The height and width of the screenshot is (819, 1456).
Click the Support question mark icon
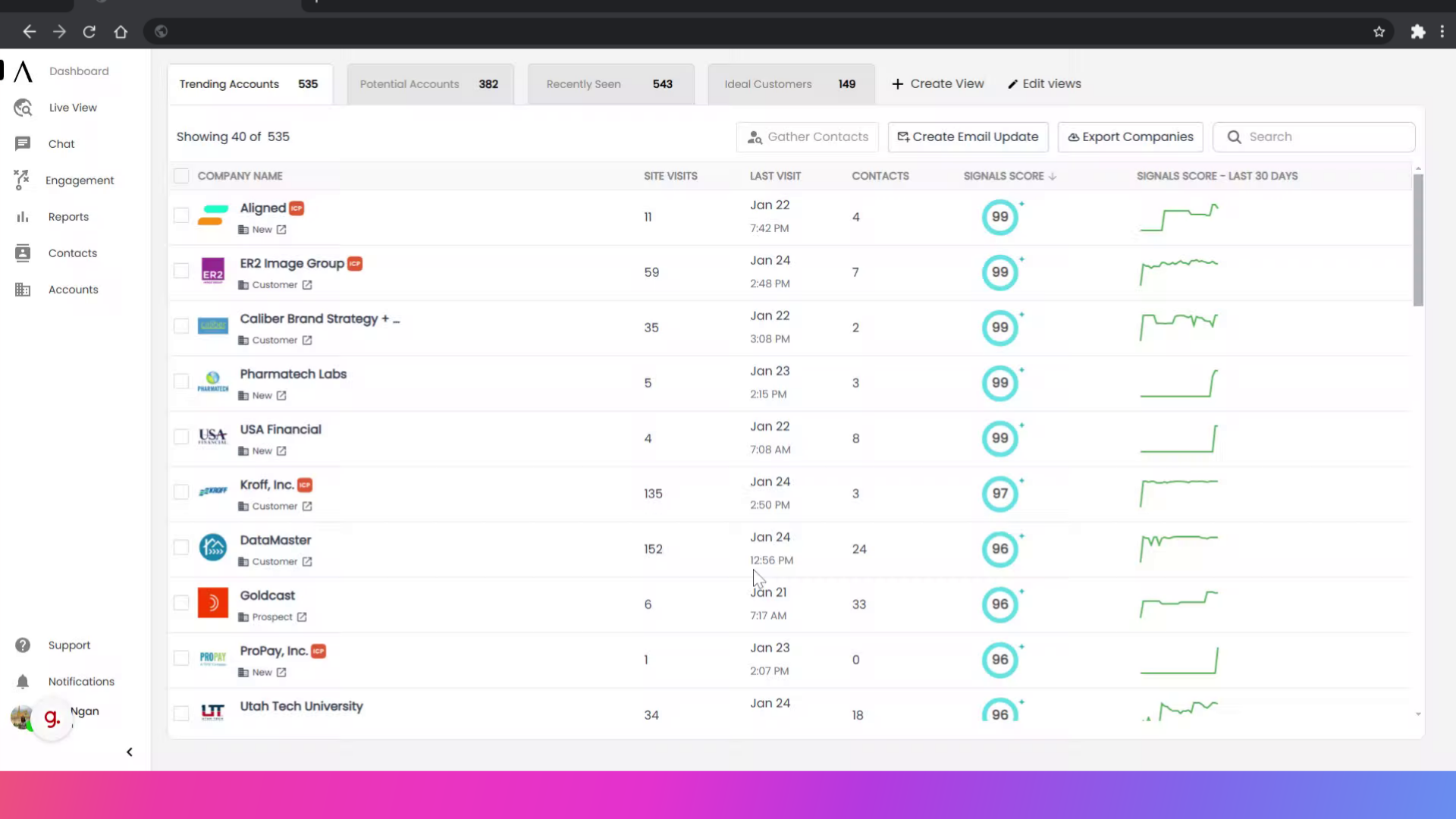pyautogui.click(x=23, y=645)
